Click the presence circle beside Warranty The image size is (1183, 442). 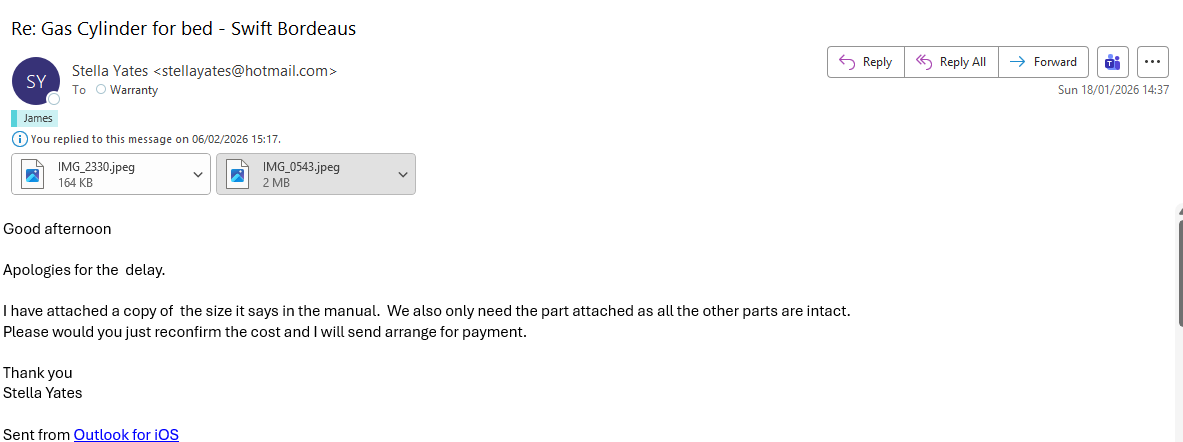pyautogui.click(x=101, y=90)
